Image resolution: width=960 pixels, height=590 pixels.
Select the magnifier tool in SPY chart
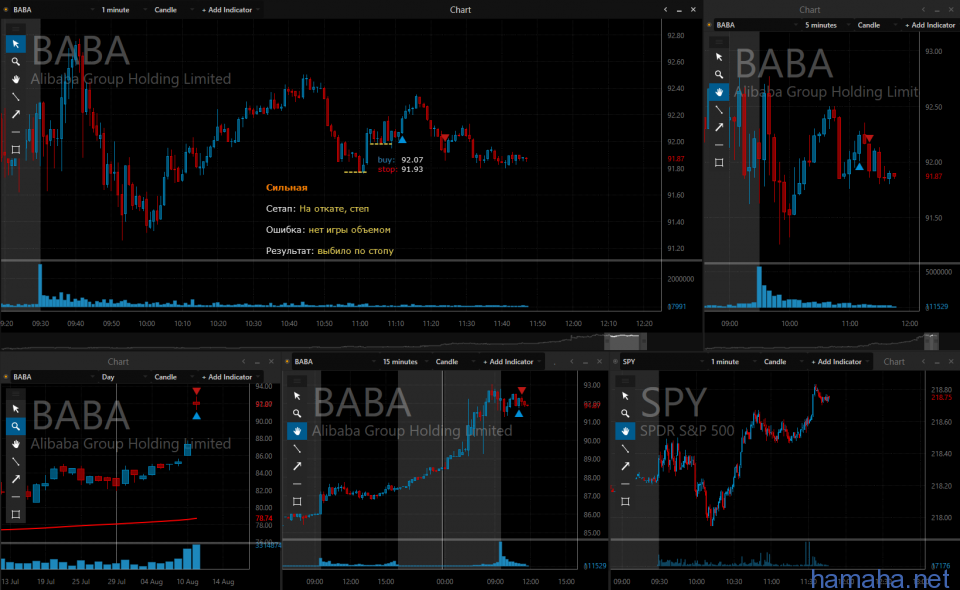click(x=625, y=413)
